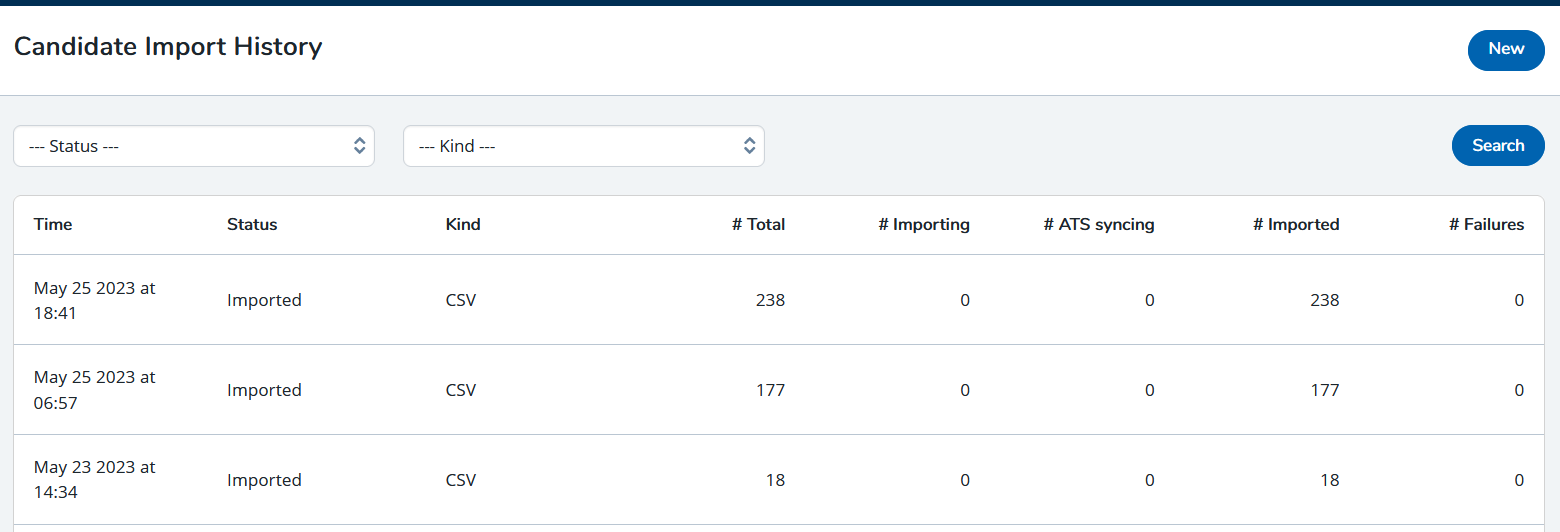Open the Status filter dropdown
Viewport: 1560px width, 532px height.
194,146
